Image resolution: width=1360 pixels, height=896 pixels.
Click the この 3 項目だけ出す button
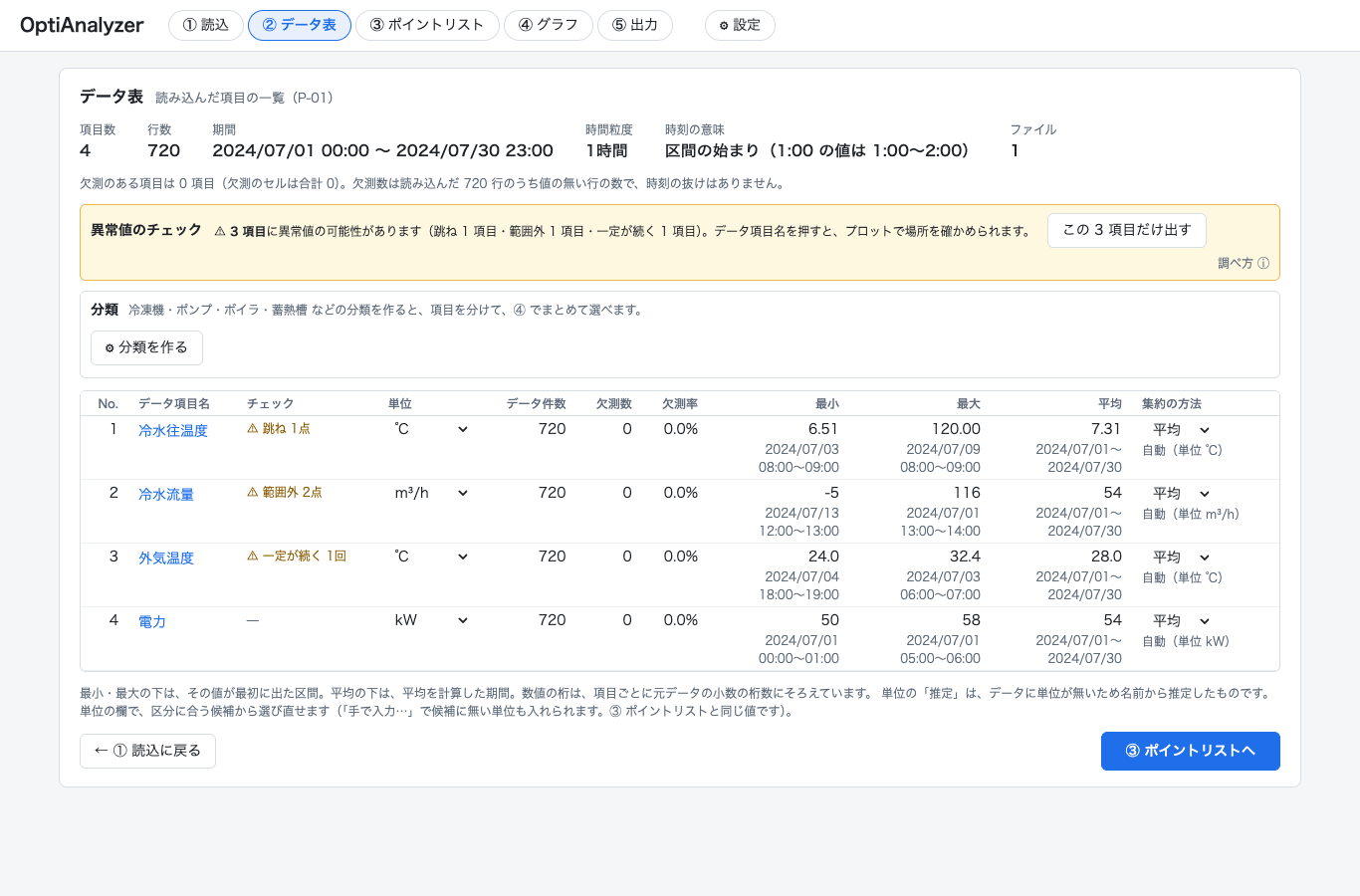click(x=1127, y=230)
